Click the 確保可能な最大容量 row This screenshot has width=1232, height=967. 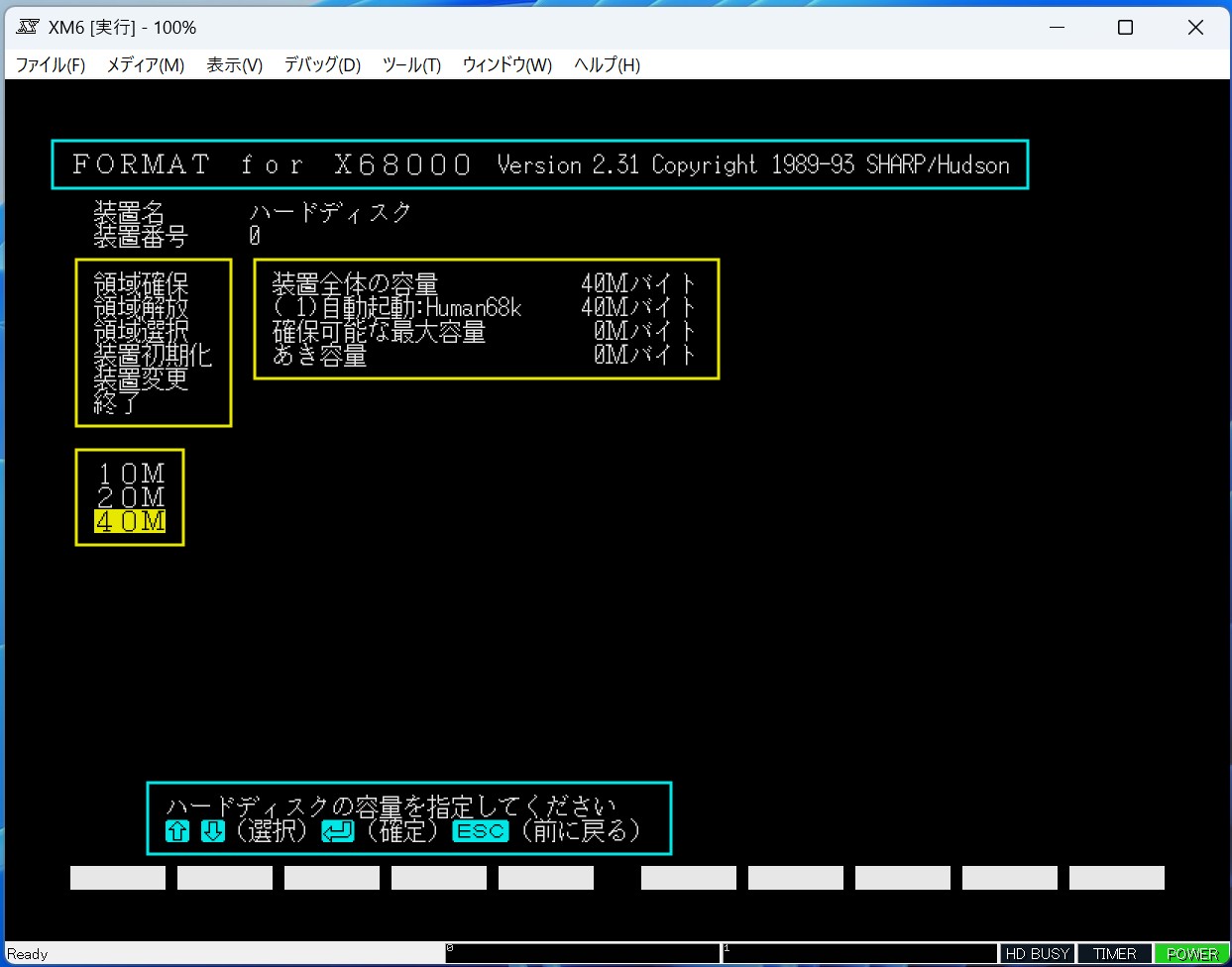point(485,332)
